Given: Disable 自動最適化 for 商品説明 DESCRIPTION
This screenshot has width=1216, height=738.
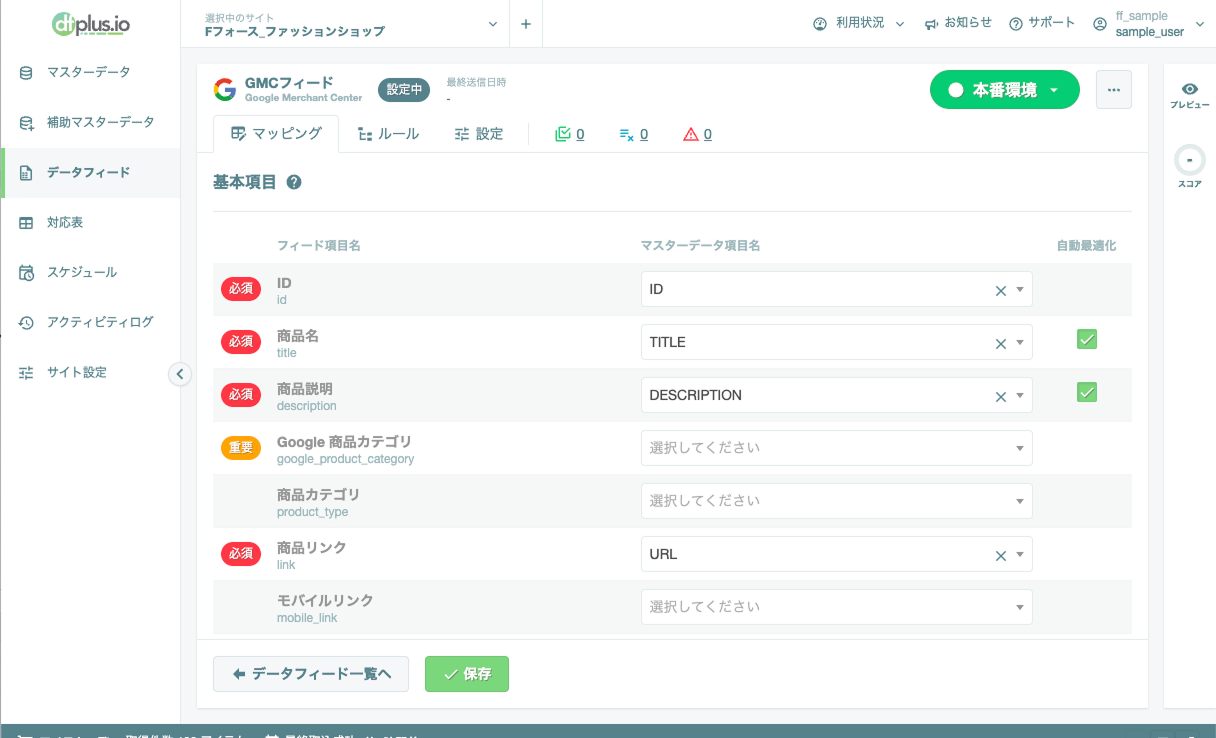Looking at the screenshot, I should coord(1087,392).
